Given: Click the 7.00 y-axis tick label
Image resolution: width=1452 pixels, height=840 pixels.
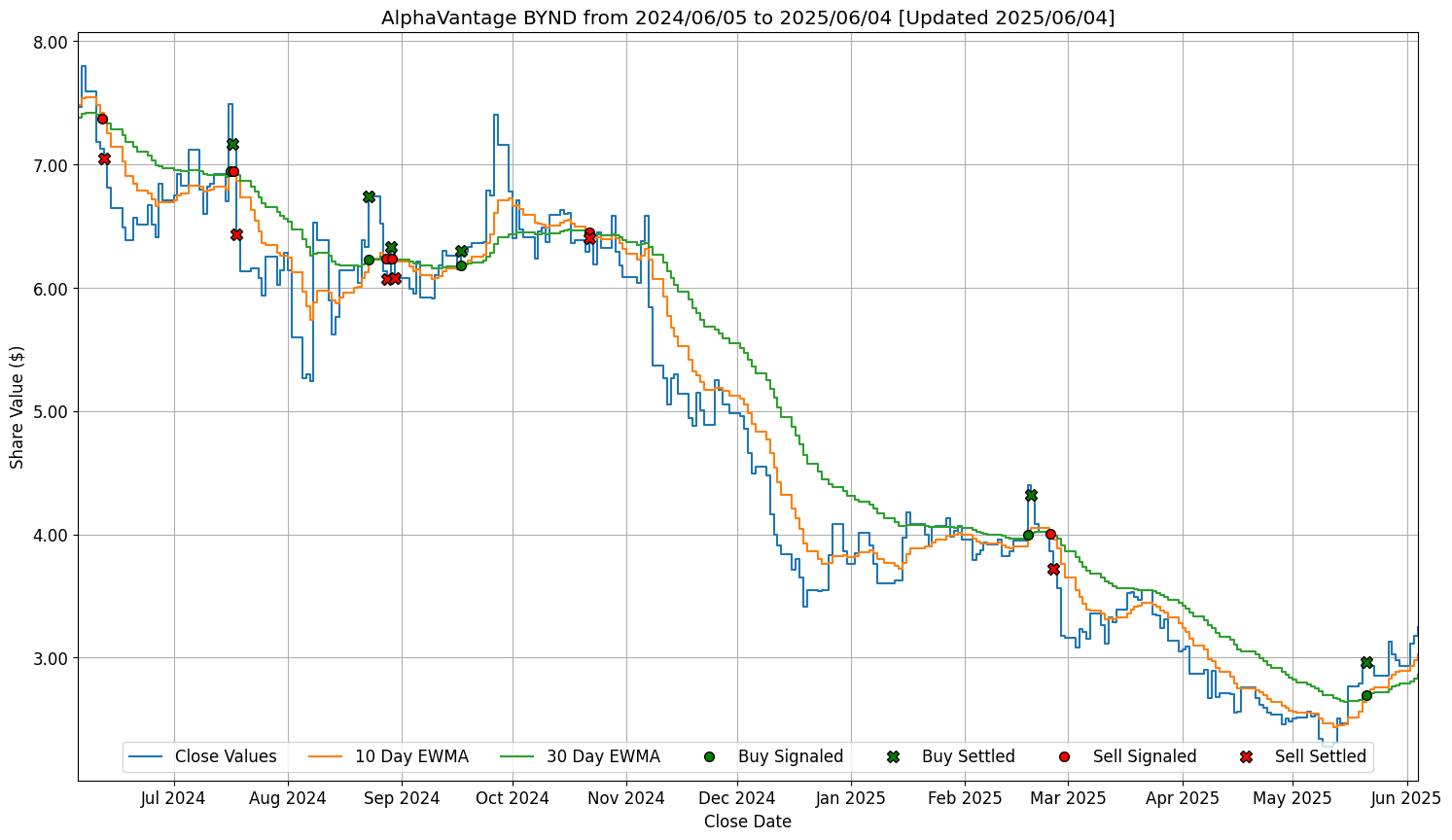Looking at the screenshot, I should tap(49, 165).
